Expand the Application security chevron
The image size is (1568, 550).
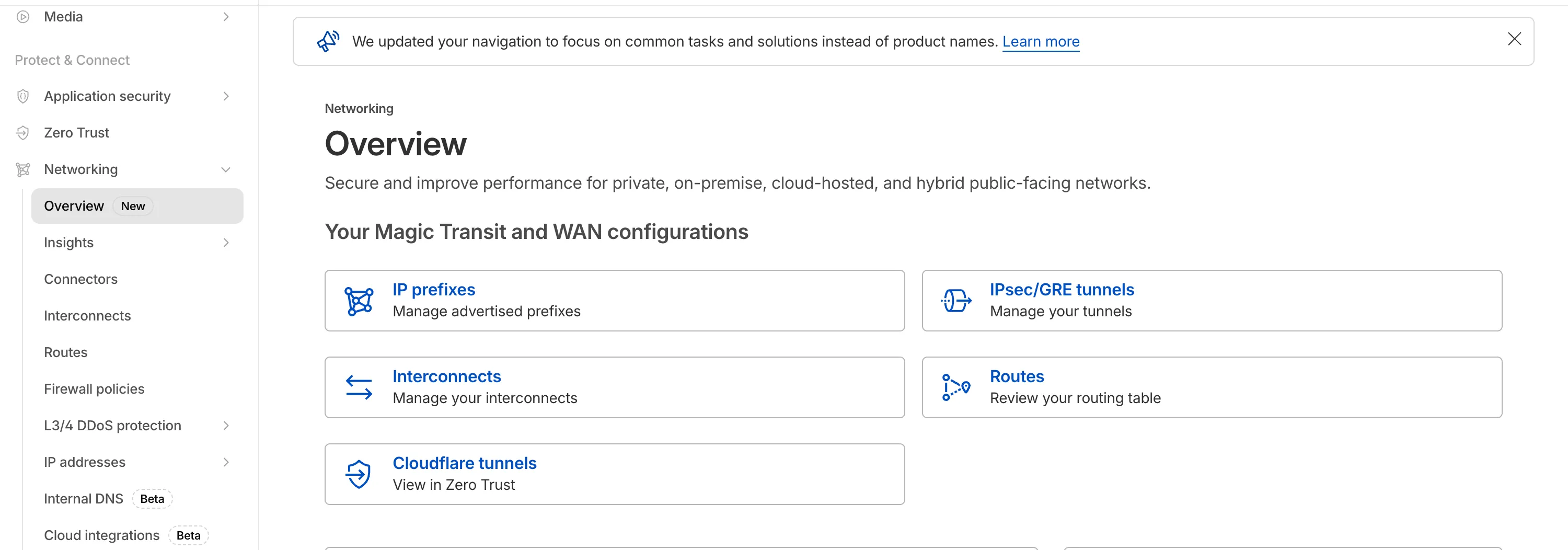point(226,96)
